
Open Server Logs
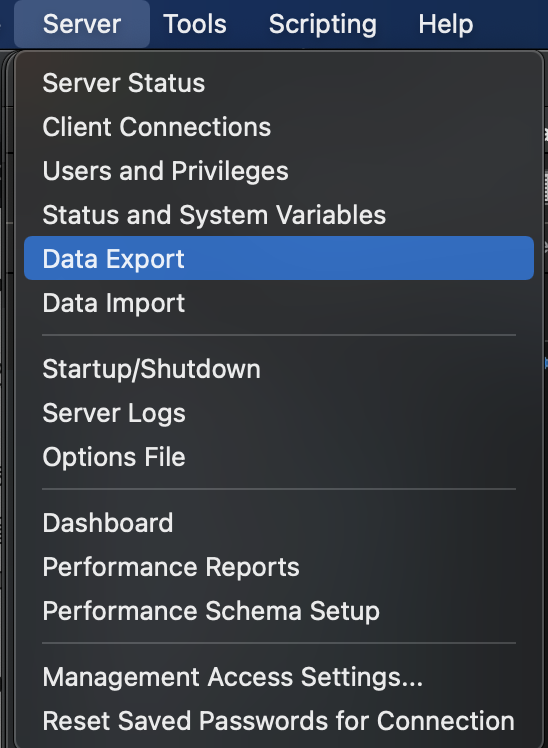point(279,413)
